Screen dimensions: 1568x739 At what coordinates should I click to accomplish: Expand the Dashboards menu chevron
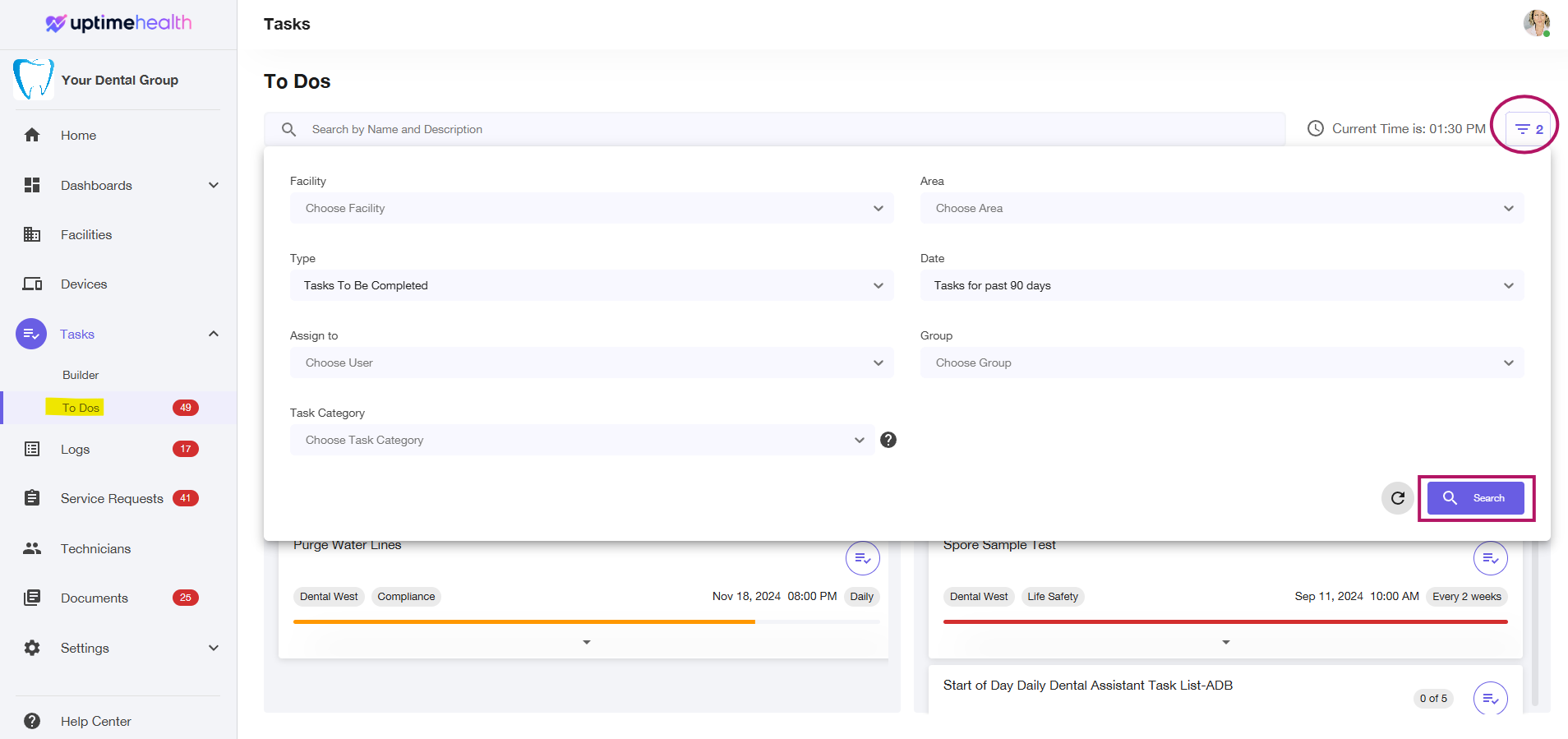pyautogui.click(x=214, y=185)
